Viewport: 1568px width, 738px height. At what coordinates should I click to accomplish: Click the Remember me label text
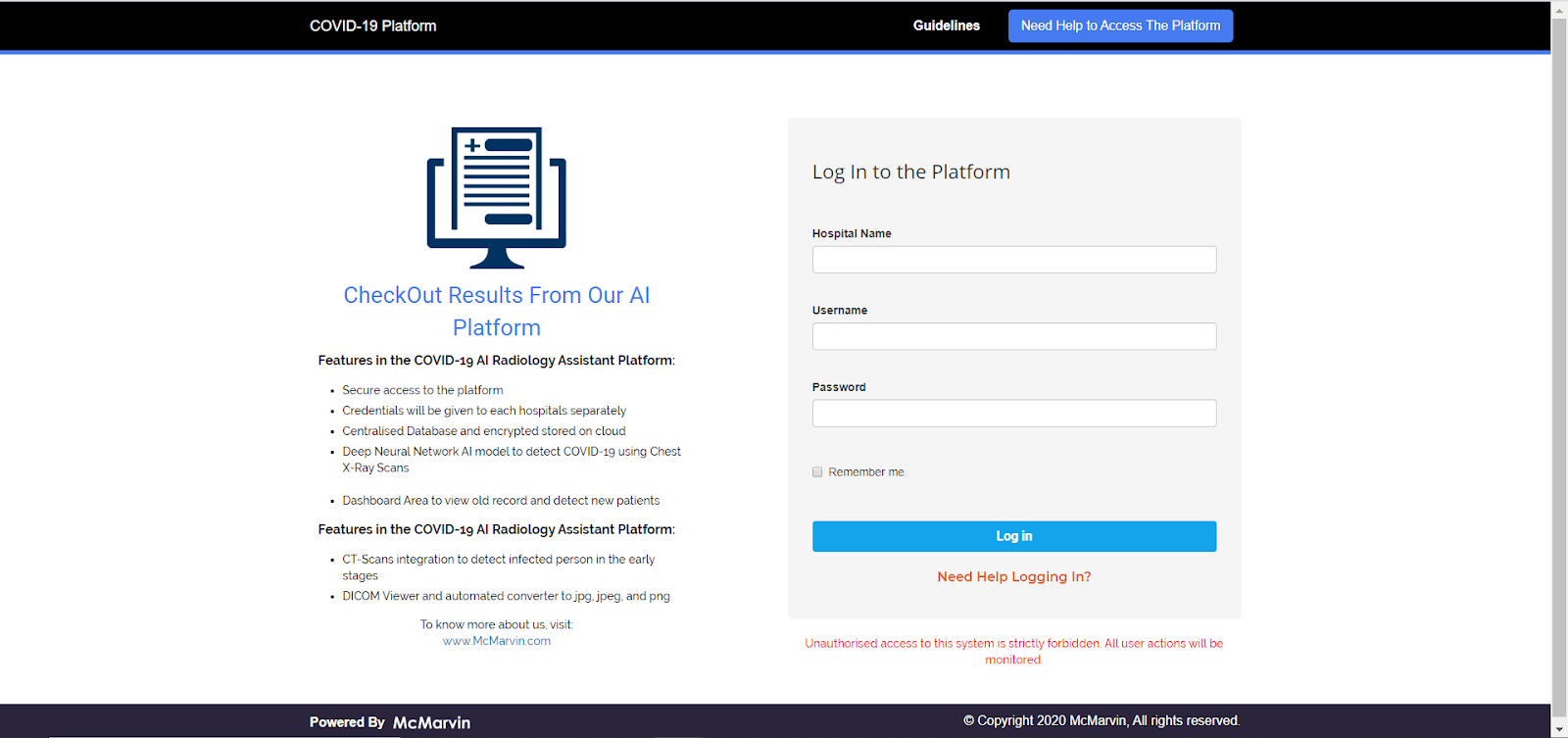click(866, 472)
